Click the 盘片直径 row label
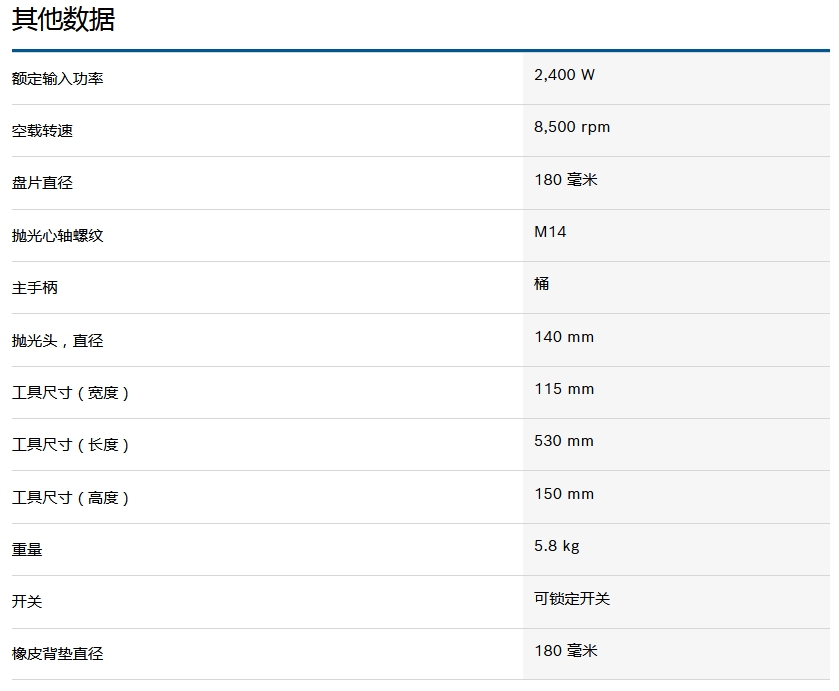This screenshot has height=691, width=839. (42, 183)
